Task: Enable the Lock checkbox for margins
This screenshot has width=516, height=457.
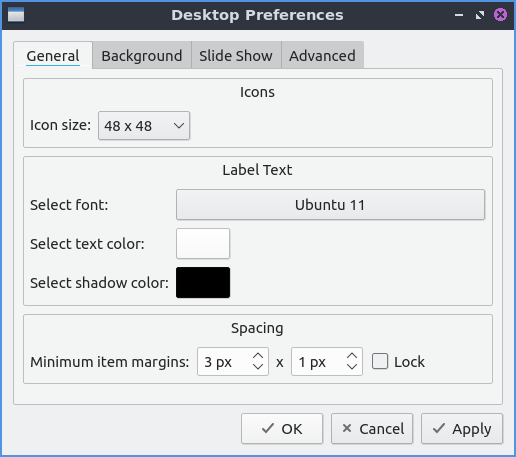Action: pyautogui.click(x=380, y=362)
